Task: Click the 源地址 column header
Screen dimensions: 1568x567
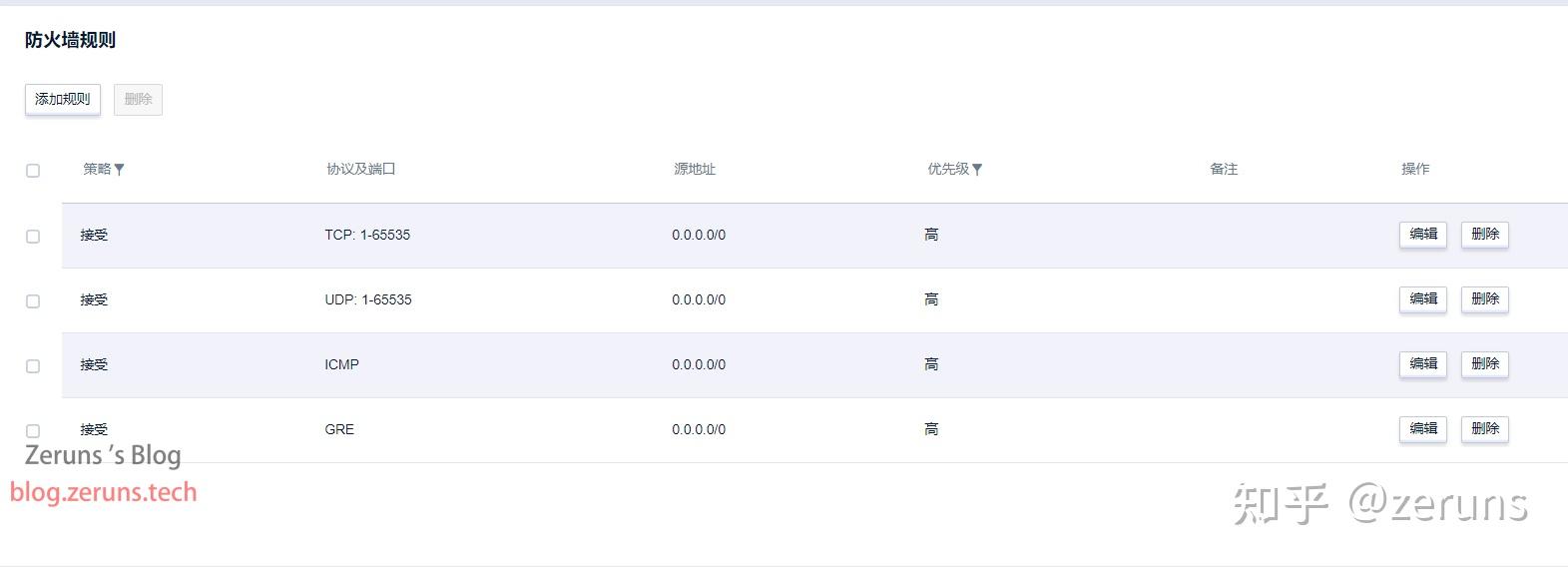Action: 694,169
